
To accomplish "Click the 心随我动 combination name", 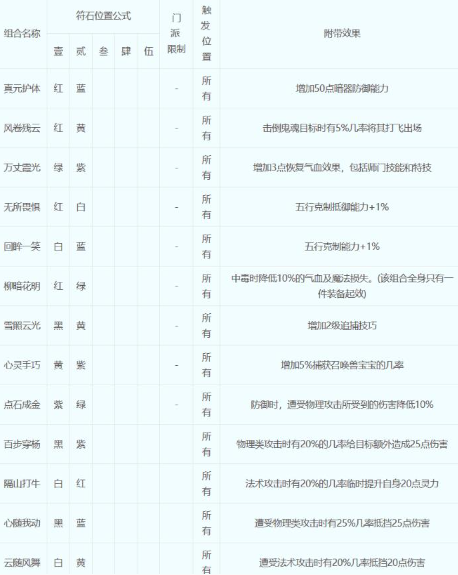I will [x=22, y=523].
